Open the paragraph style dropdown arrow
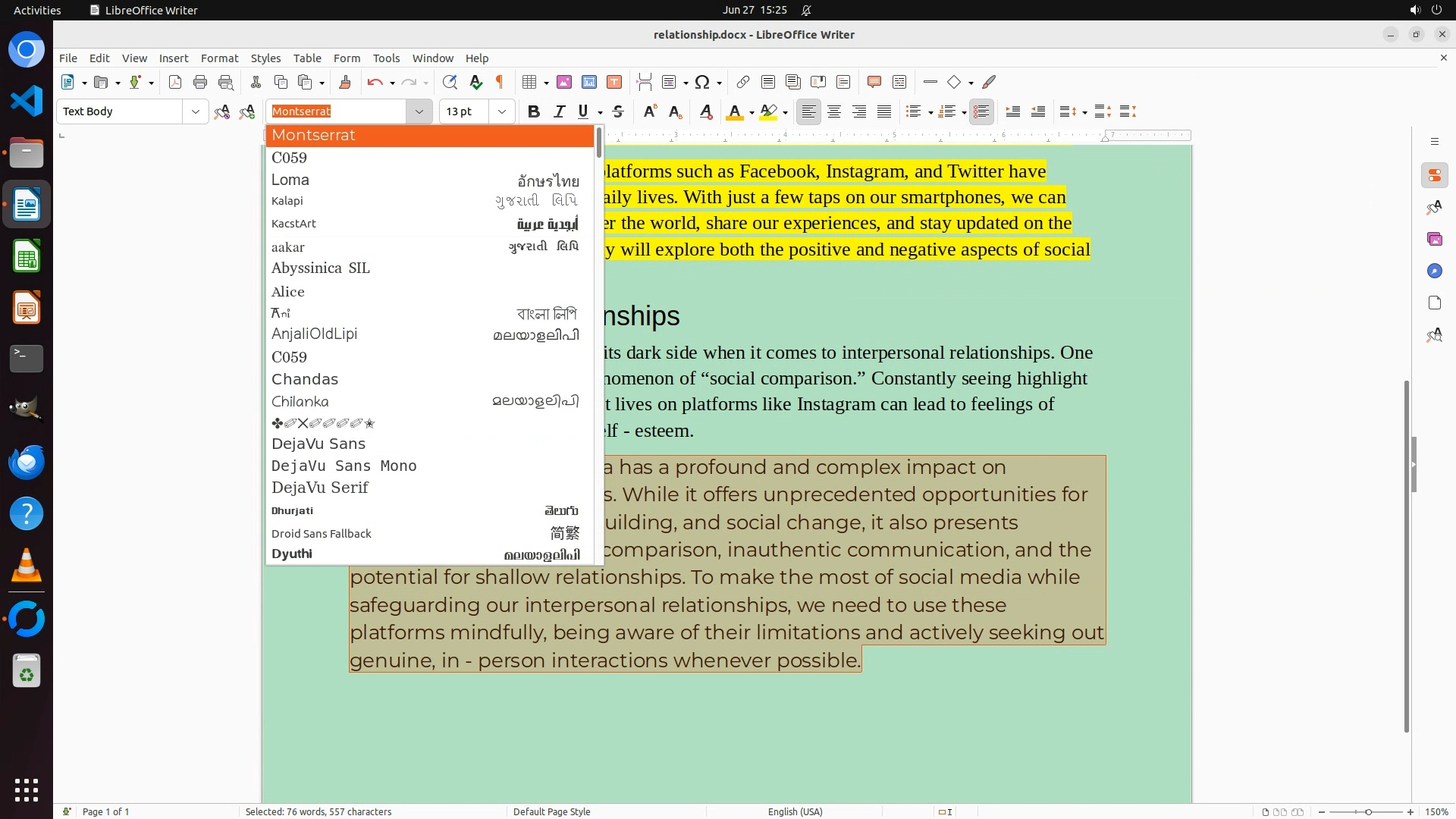Screen dimensions: 1456x819 [195, 111]
